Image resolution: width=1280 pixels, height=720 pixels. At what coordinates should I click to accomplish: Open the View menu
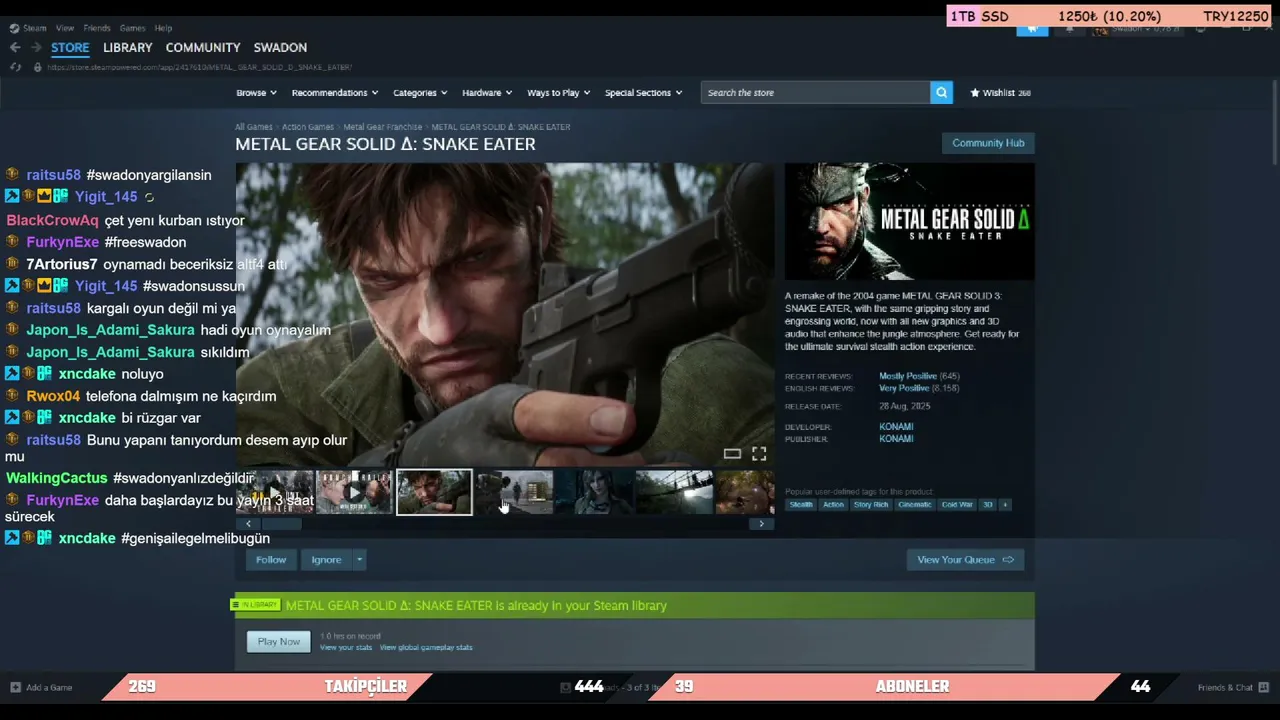65,28
